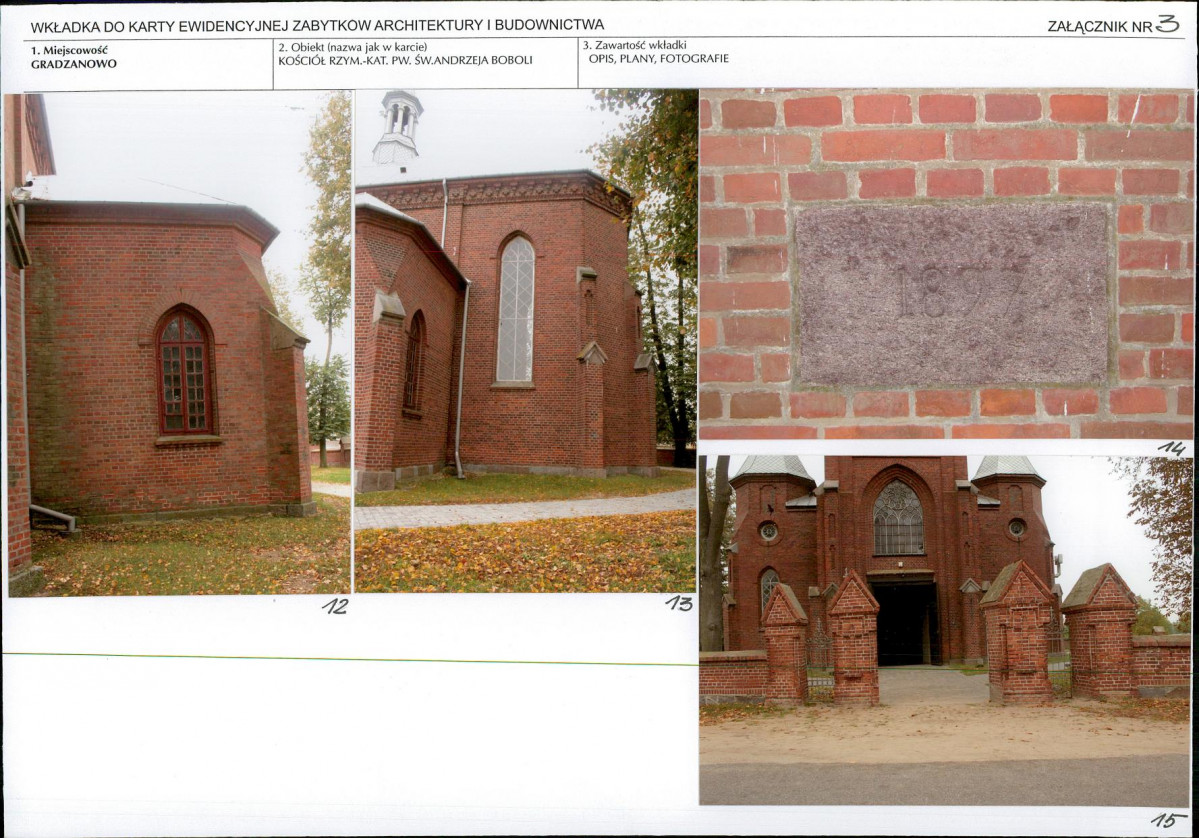1199x838 pixels.
Task: Click the '3. Zawartość wkładki' field label
Action: pyautogui.click(x=634, y=45)
